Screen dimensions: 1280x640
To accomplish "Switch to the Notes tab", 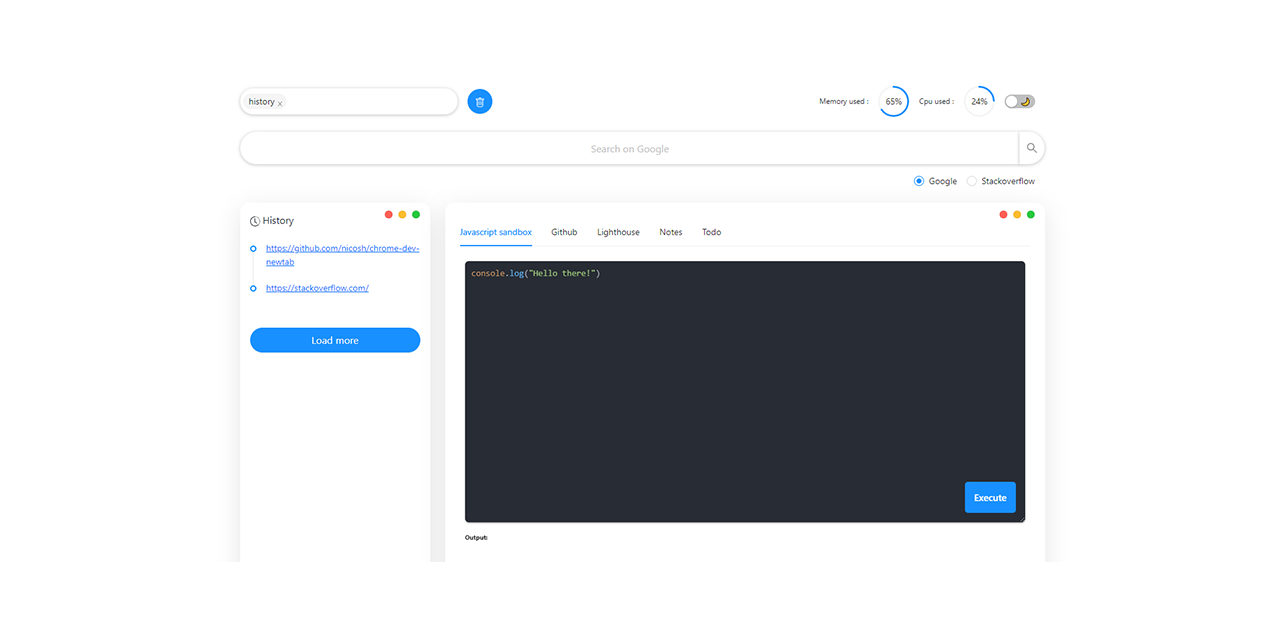I will coord(670,232).
